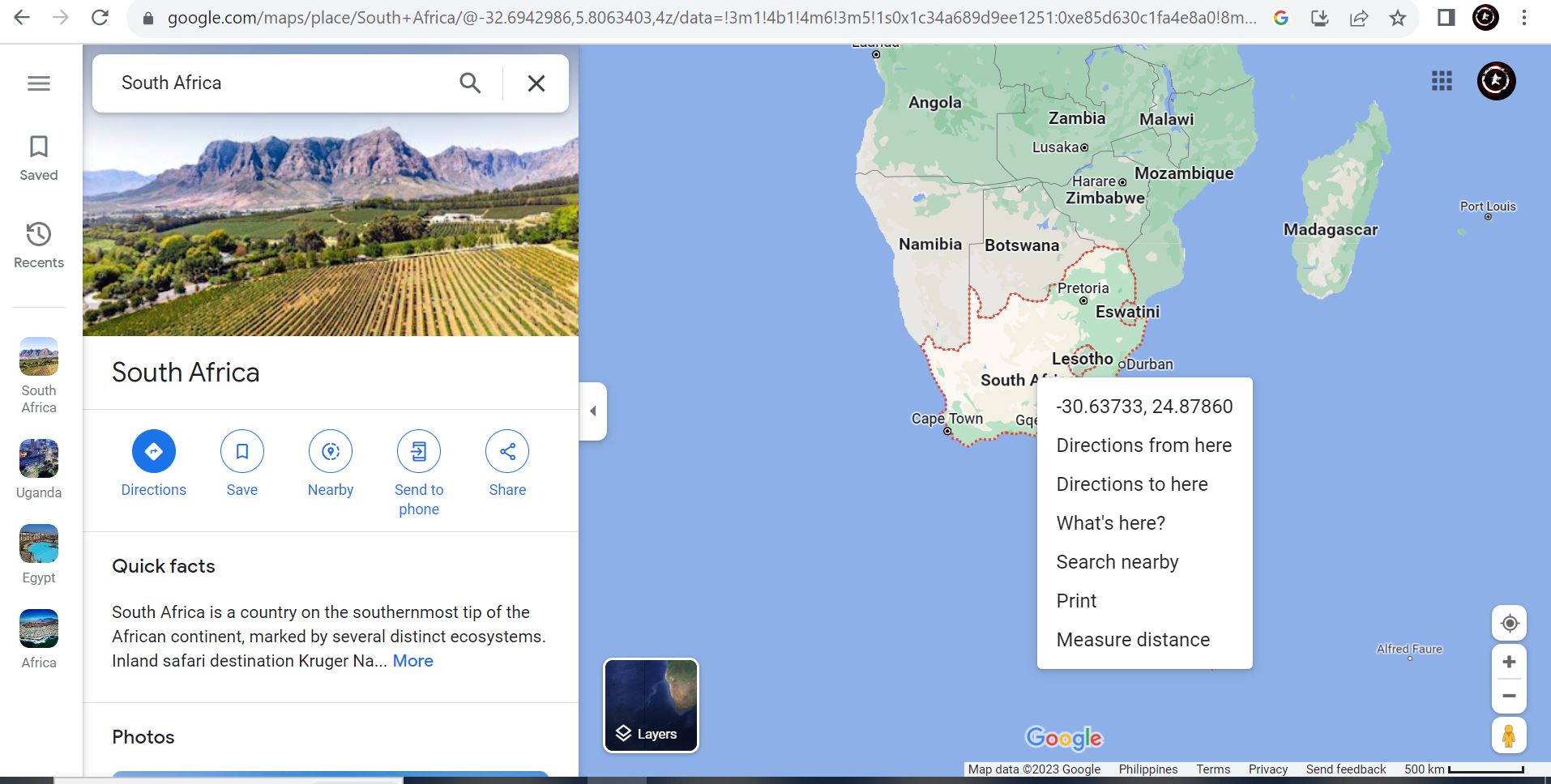Open the browser profile avatar
Screen dimensions: 1551x784
click(1485, 18)
